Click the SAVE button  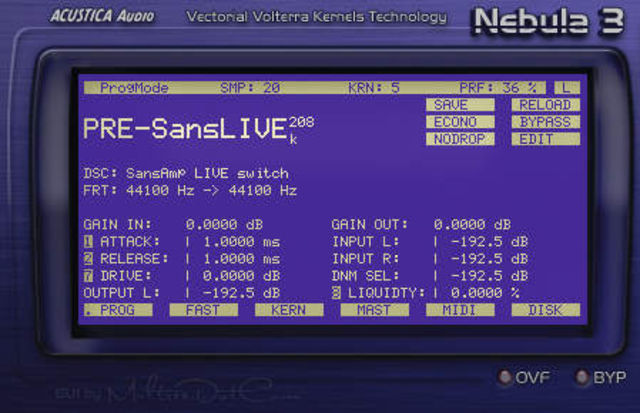460,105
